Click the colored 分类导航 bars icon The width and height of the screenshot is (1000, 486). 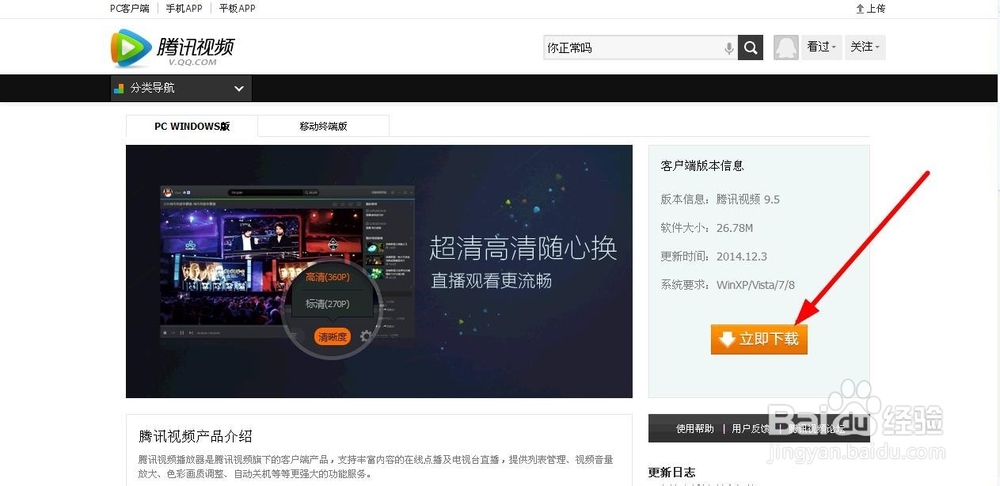[x=119, y=89]
